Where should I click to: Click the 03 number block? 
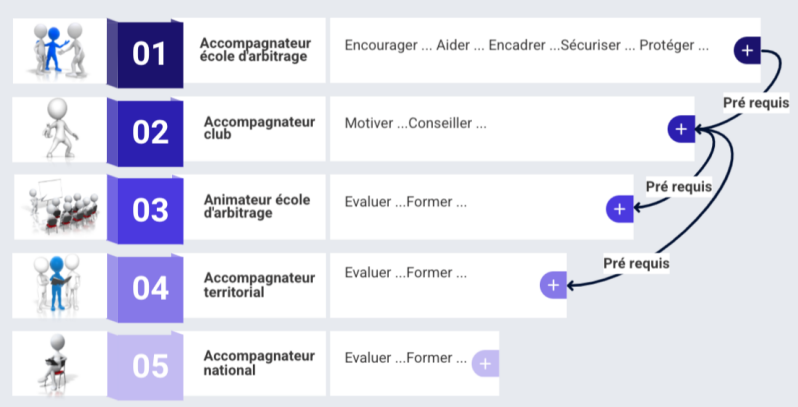[x=150, y=209]
